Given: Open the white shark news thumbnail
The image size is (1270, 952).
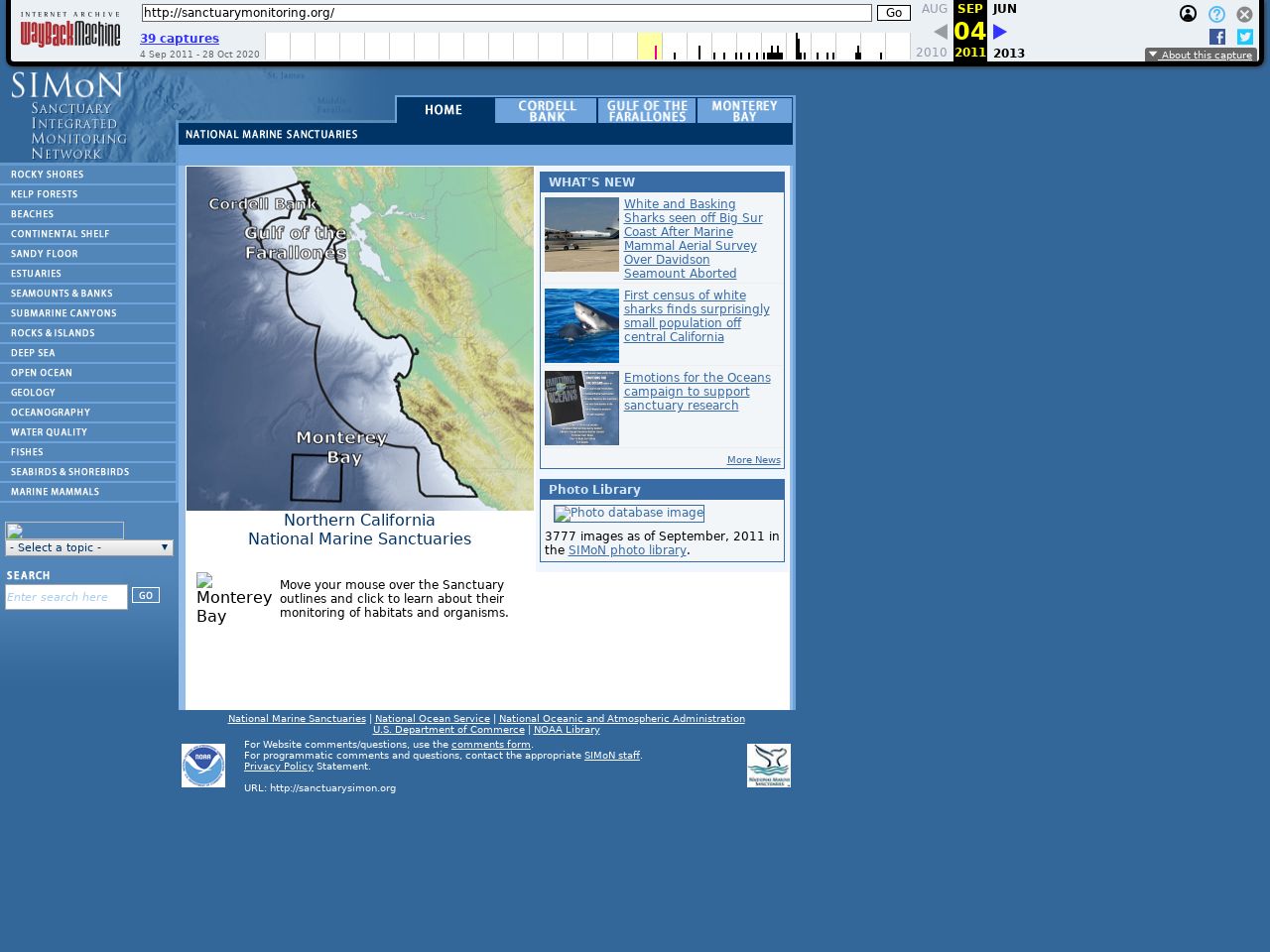Looking at the screenshot, I should coord(581,325).
